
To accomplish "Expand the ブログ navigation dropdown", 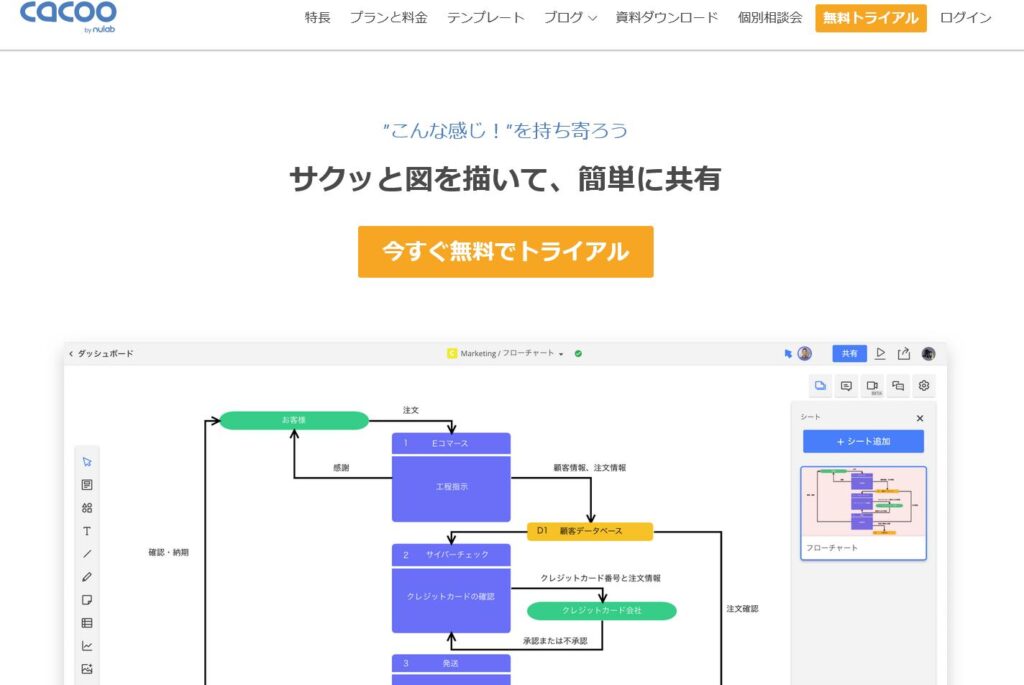I will coord(569,17).
